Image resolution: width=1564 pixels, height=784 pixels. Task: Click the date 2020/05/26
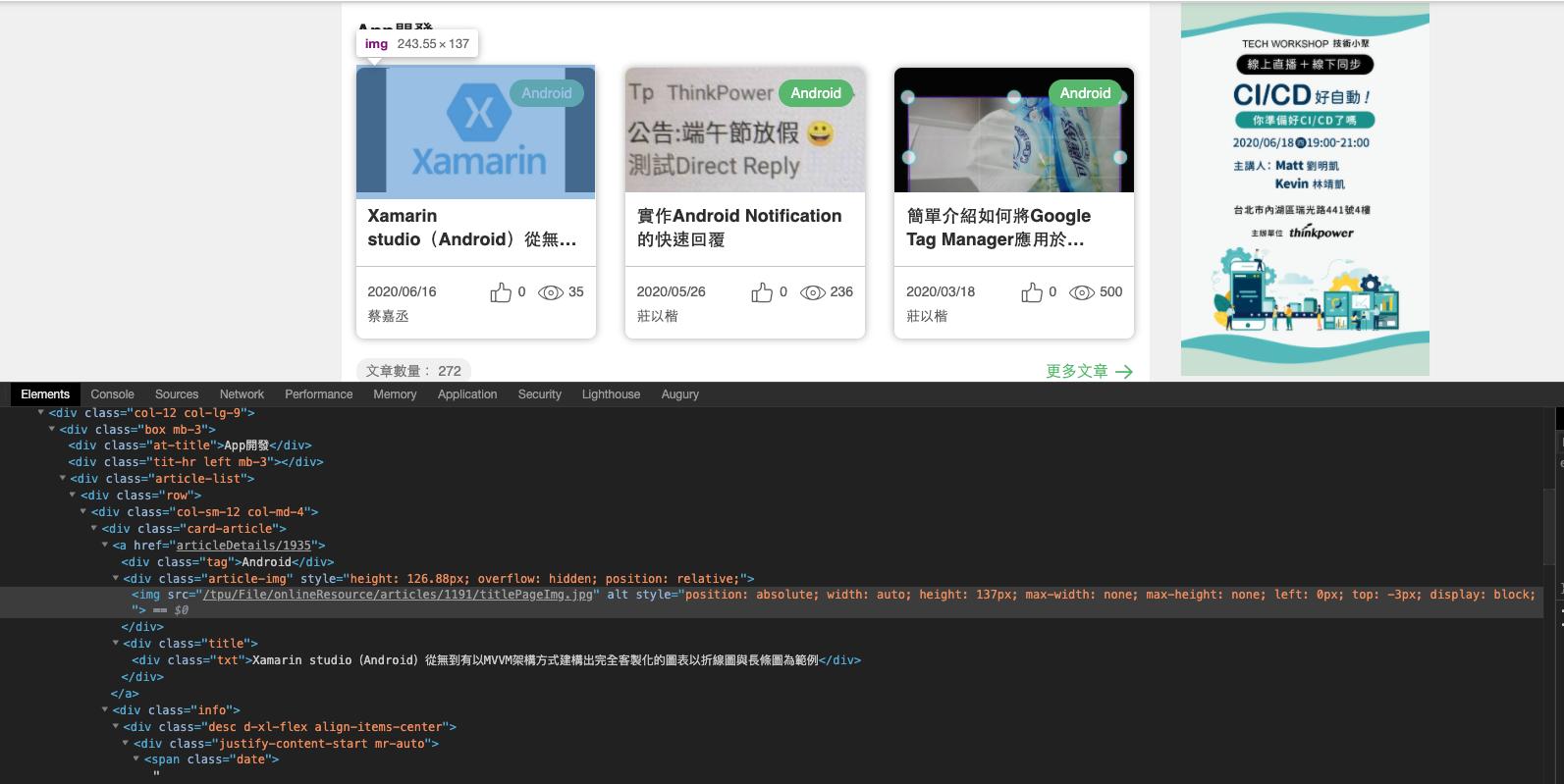point(671,292)
